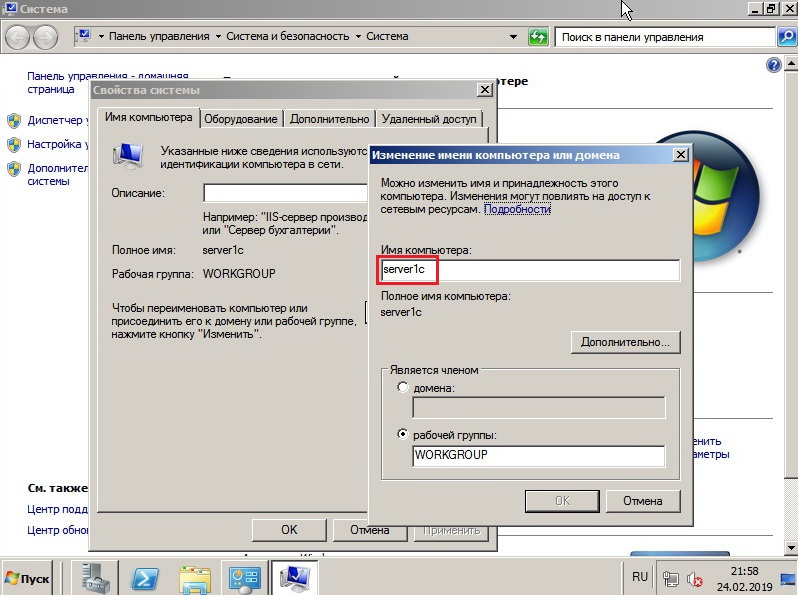This screenshot has height=595, width=798.
Task: Click the 'Пуск' Start button
Action: (28, 578)
